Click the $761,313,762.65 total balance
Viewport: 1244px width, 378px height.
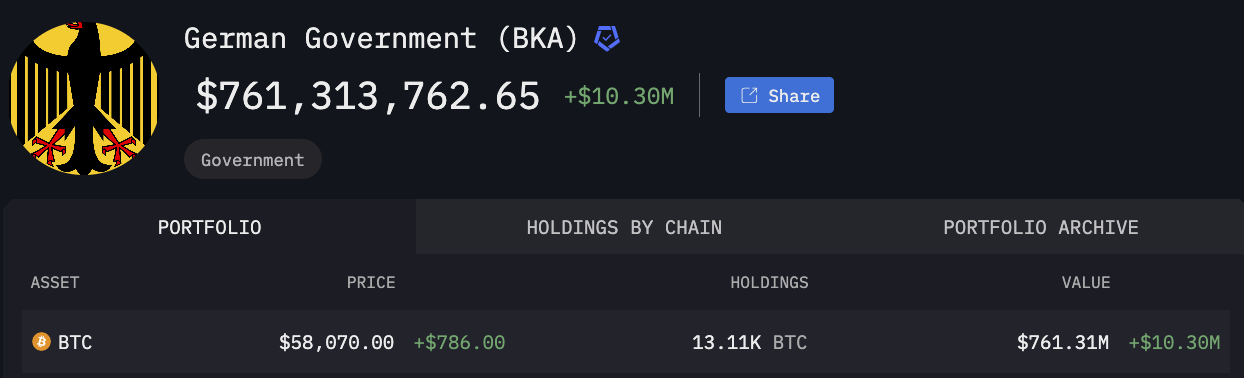368,96
